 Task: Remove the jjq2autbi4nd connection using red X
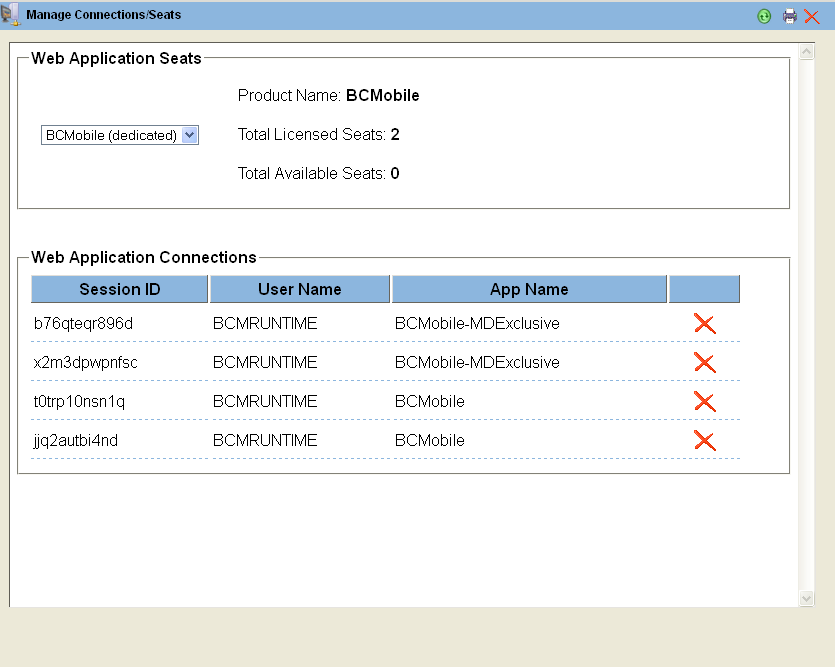pyautogui.click(x=705, y=440)
